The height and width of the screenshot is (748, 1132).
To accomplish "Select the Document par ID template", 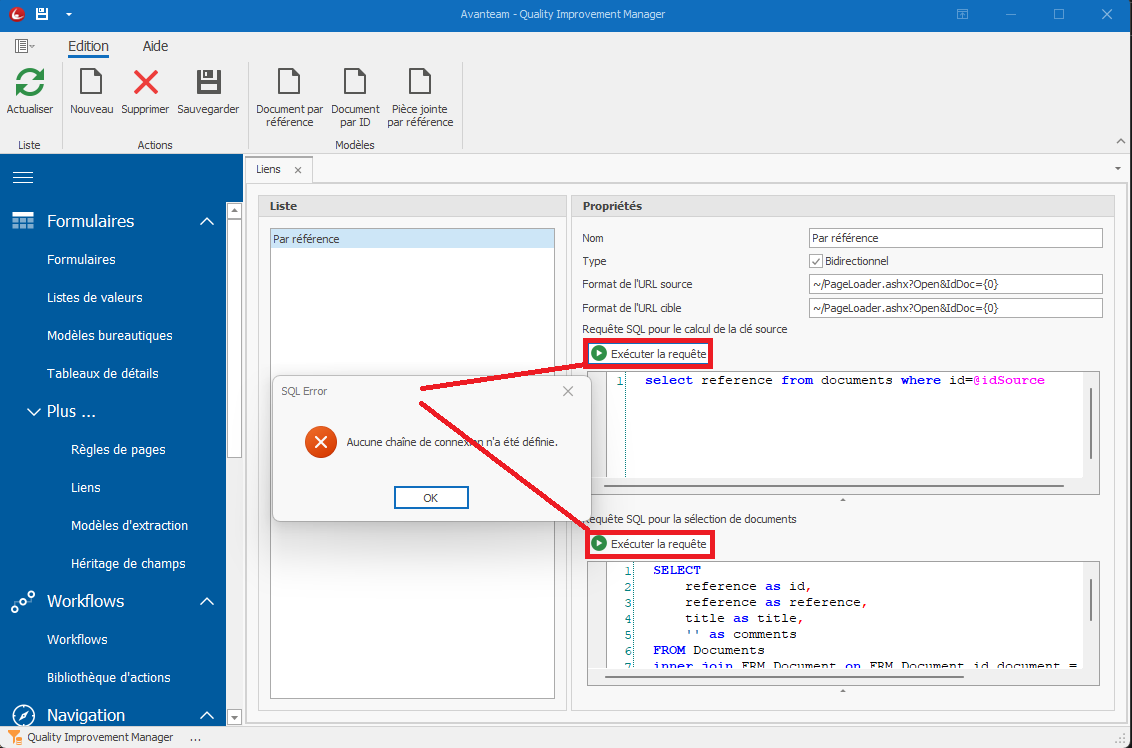I will [355, 83].
